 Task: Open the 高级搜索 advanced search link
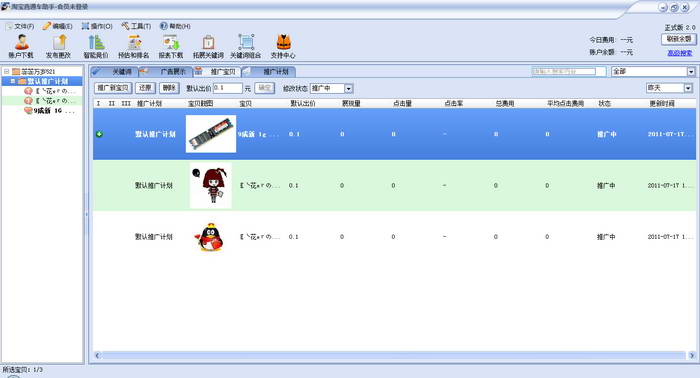(679, 53)
